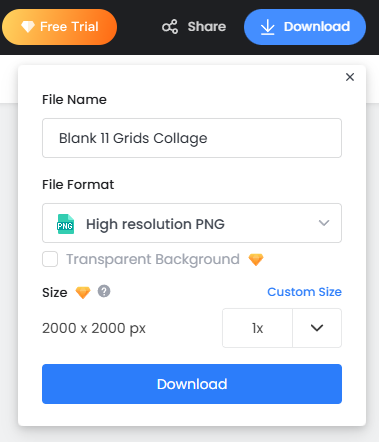Enable the Transparent Background checkbox
The image size is (382, 442).
(50, 259)
